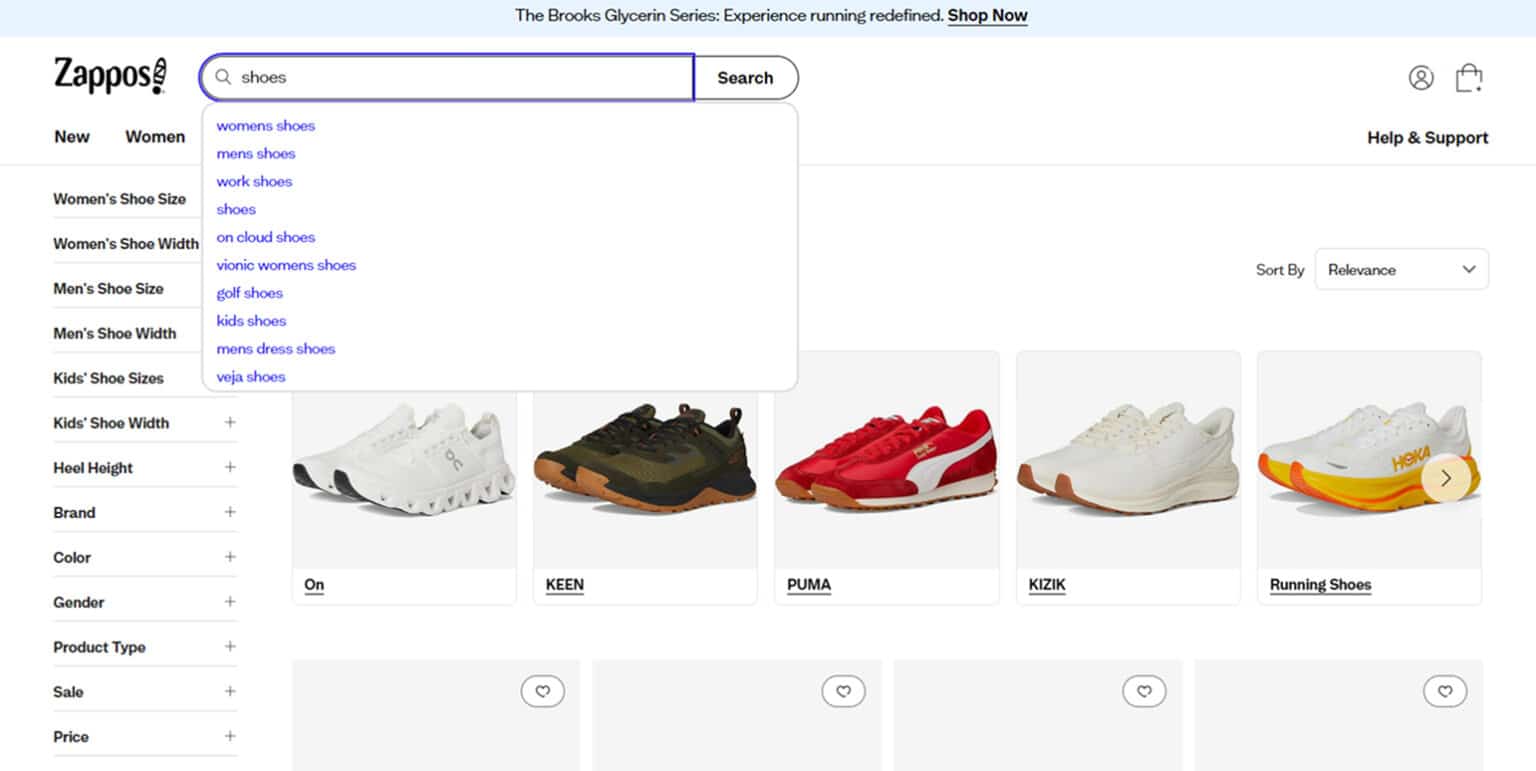1536x771 pixels.
Task: Open the New navigation menu
Action: tap(72, 137)
